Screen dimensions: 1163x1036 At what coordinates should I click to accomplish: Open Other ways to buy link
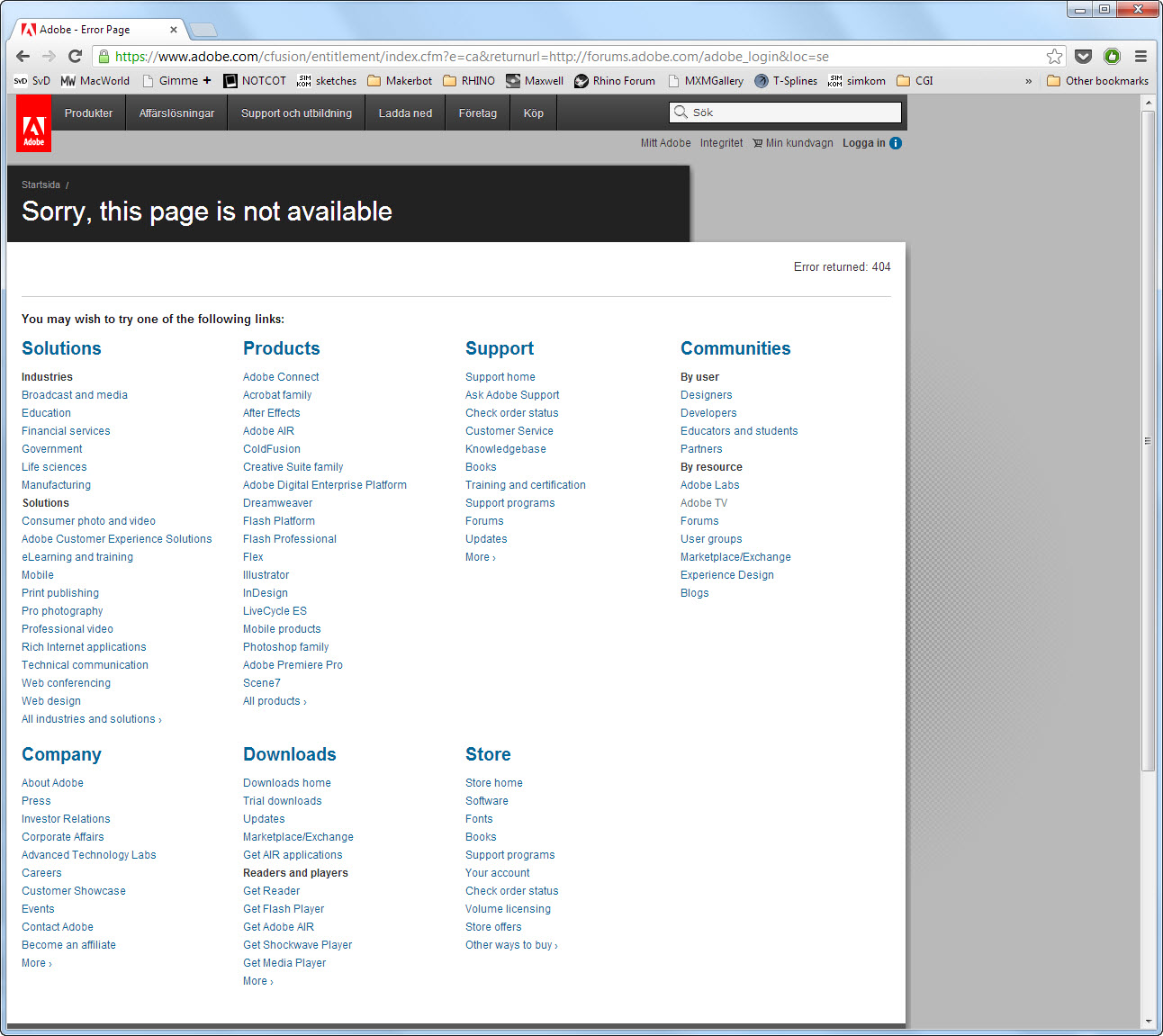(511, 945)
